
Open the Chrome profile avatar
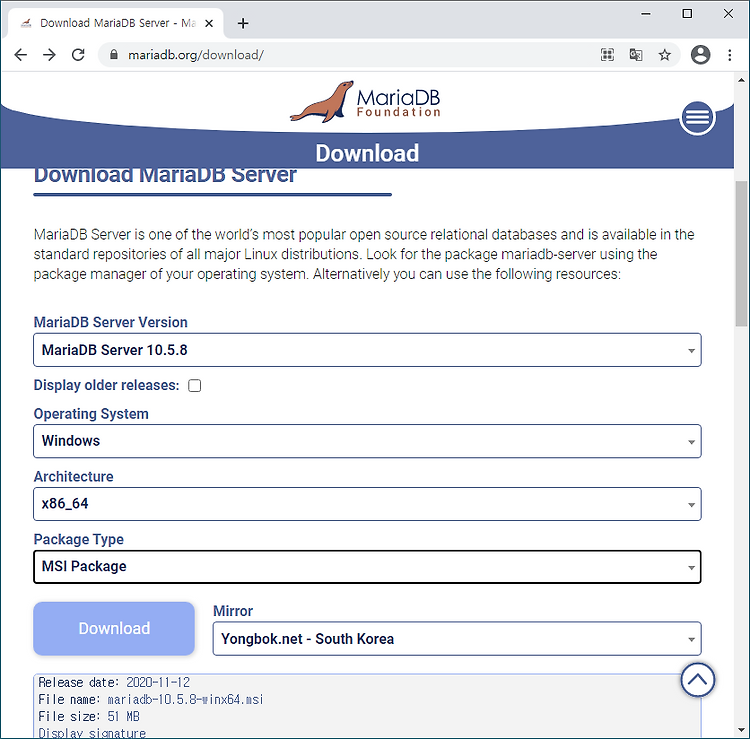pos(700,55)
